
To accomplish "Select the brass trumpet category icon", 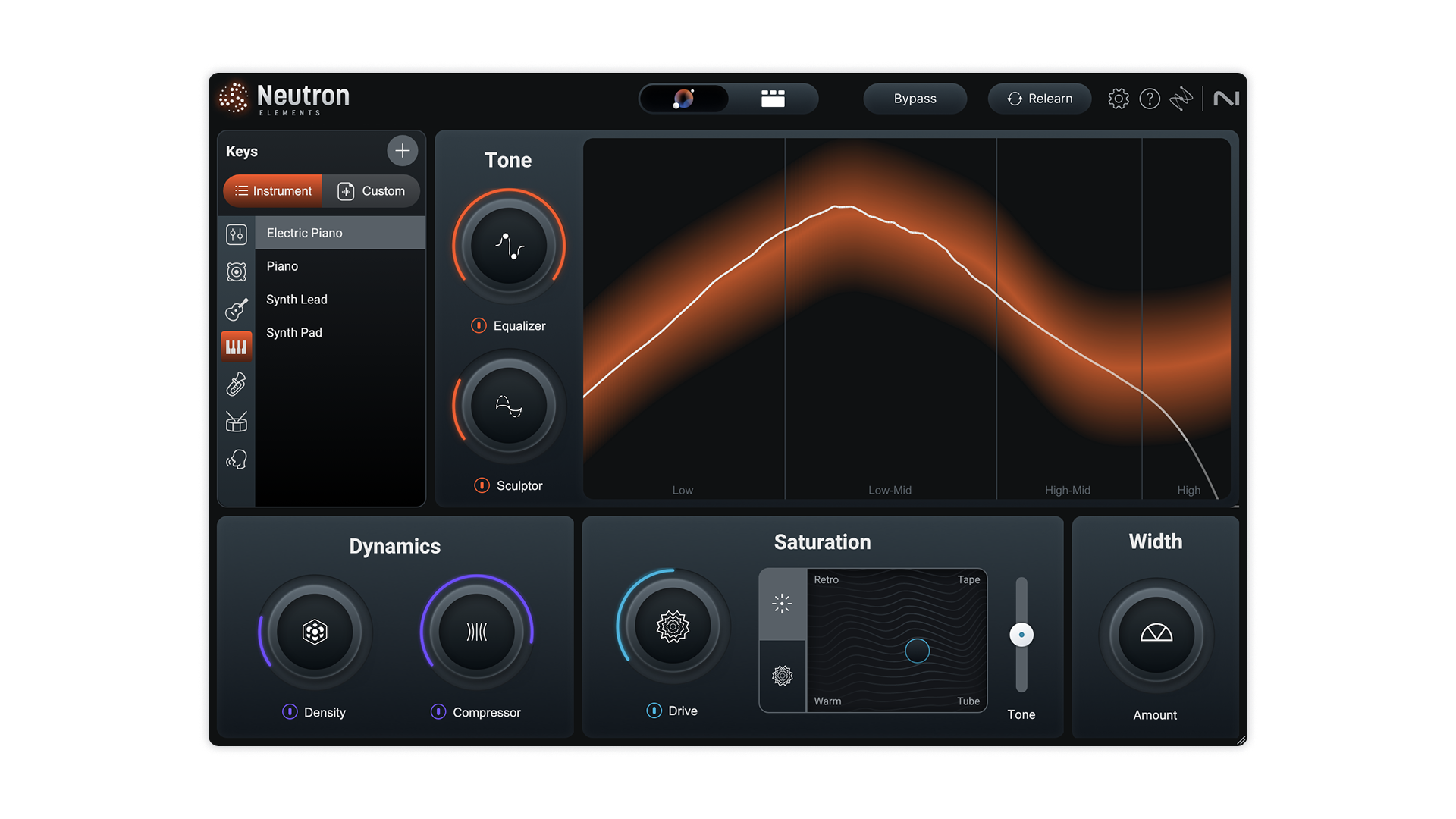I will pos(237,384).
